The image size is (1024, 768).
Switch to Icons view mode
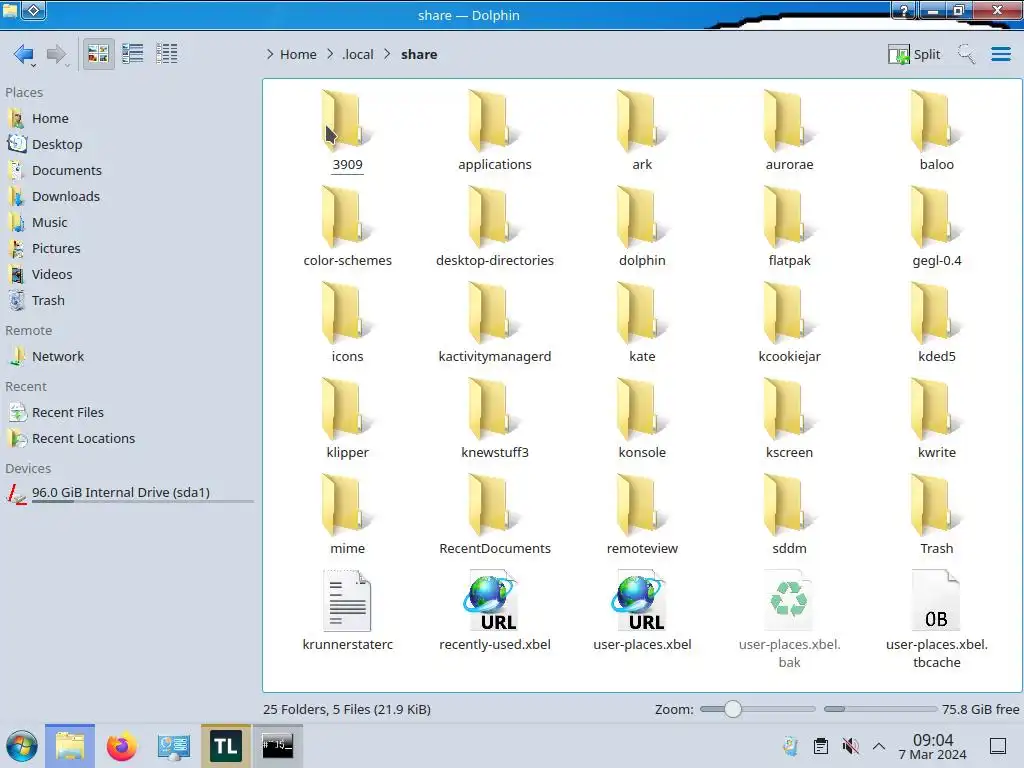pos(98,54)
